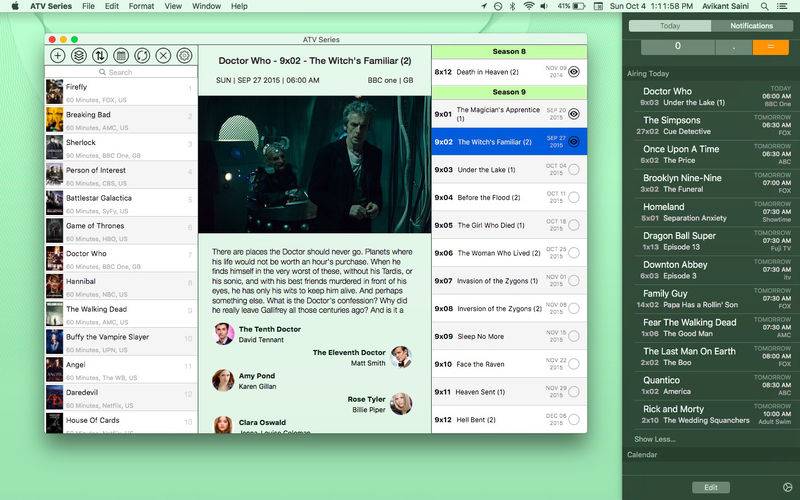Image resolution: width=800 pixels, height=500 pixels.
Task: Open Spotlight search magnifier icon
Action: point(764,6)
